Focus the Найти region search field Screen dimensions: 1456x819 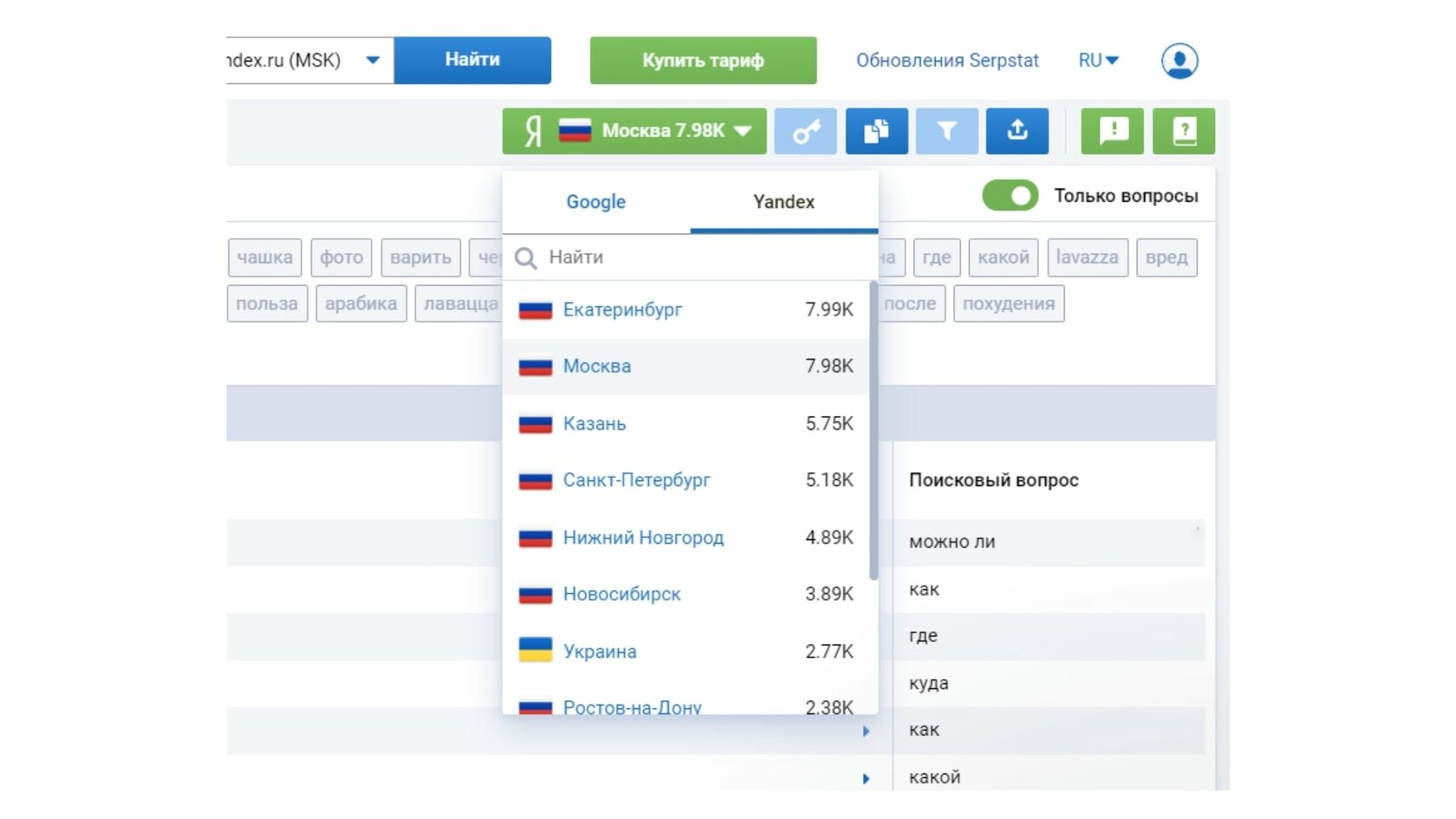coord(690,257)
